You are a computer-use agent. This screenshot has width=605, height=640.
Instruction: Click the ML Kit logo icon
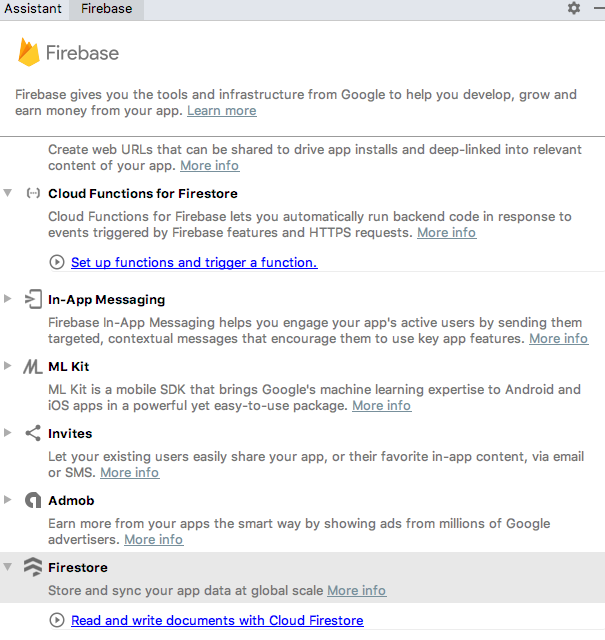coord(33,367)
